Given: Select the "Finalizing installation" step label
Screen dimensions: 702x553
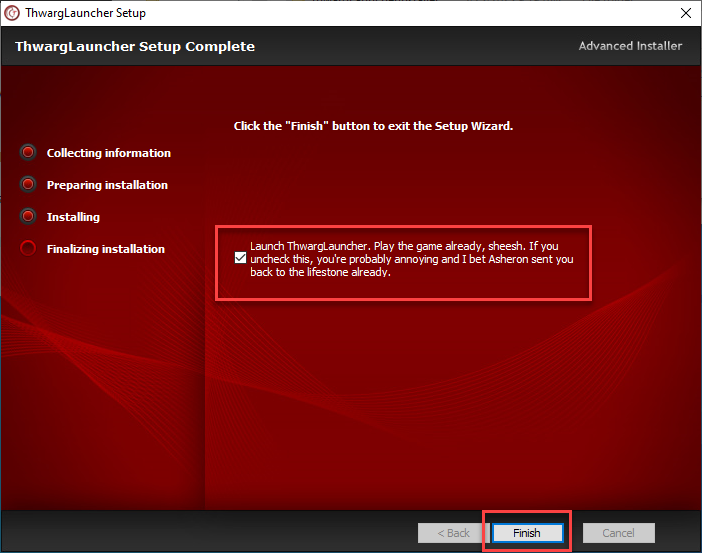Looking at the screenshot, I should click(x=105, y=249).
